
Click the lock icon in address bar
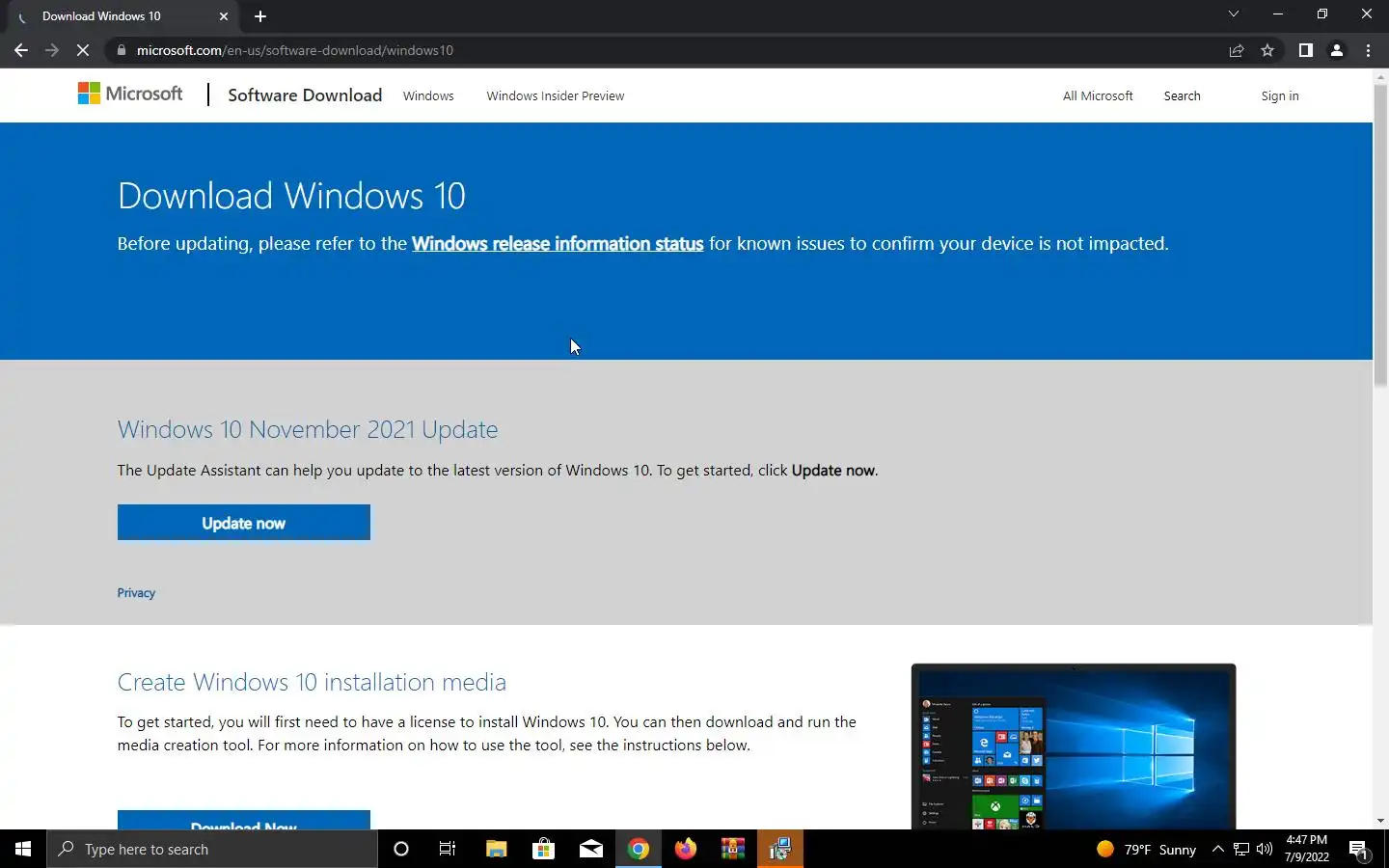pos(121,50)
